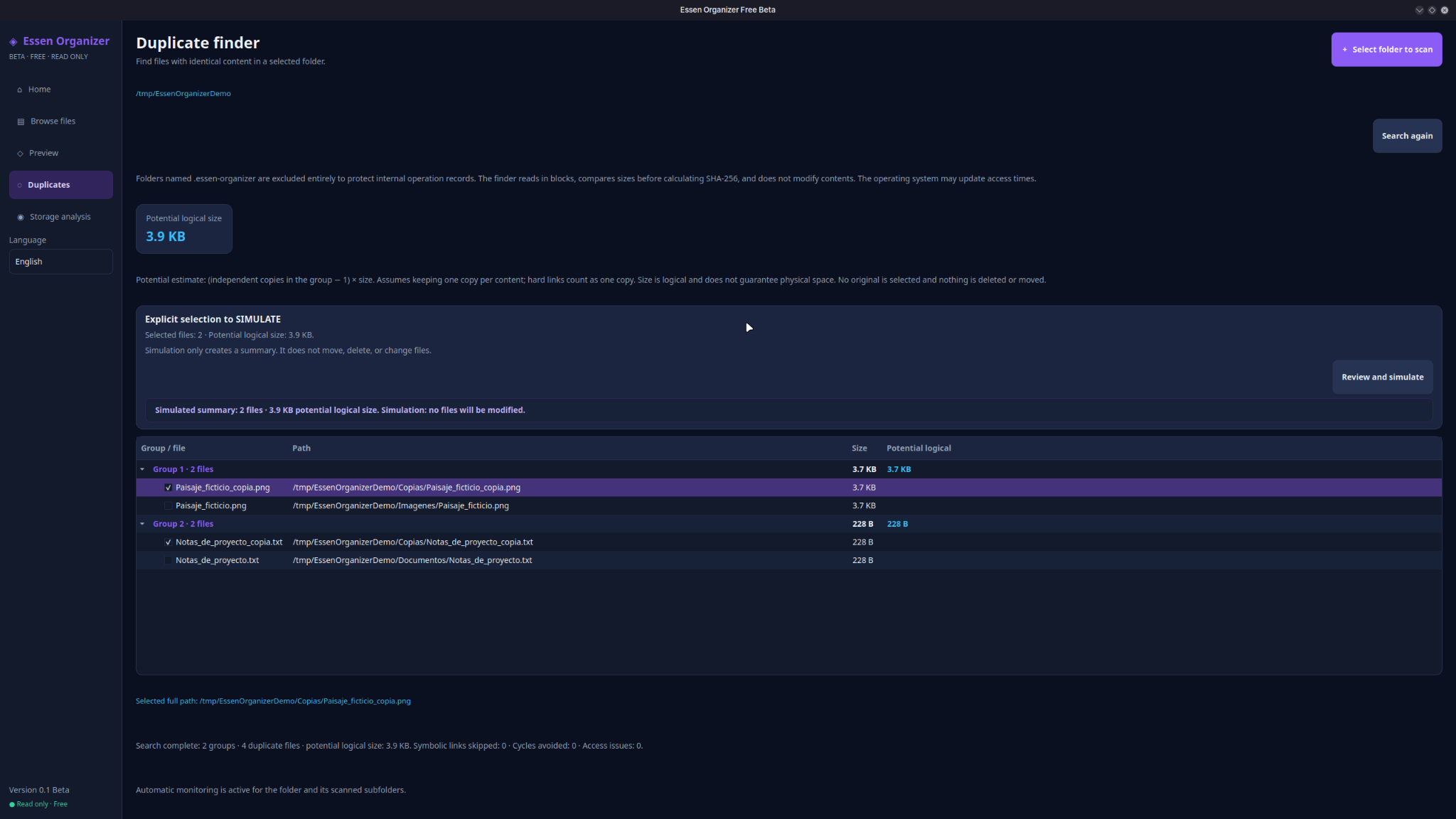Click the Potential logical column header
This screenshot has width=1456, height=819.
click(x=919, y=449)
